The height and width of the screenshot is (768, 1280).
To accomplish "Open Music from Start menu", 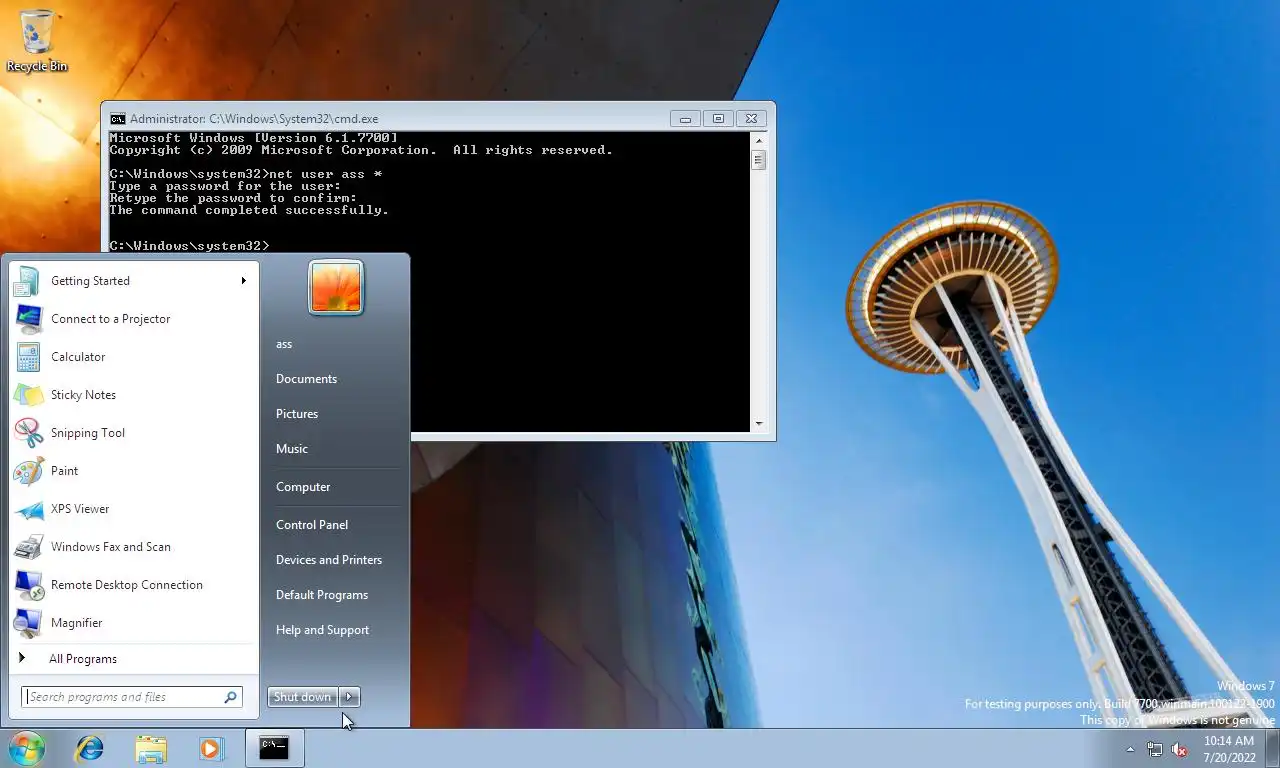I will 292,449.
